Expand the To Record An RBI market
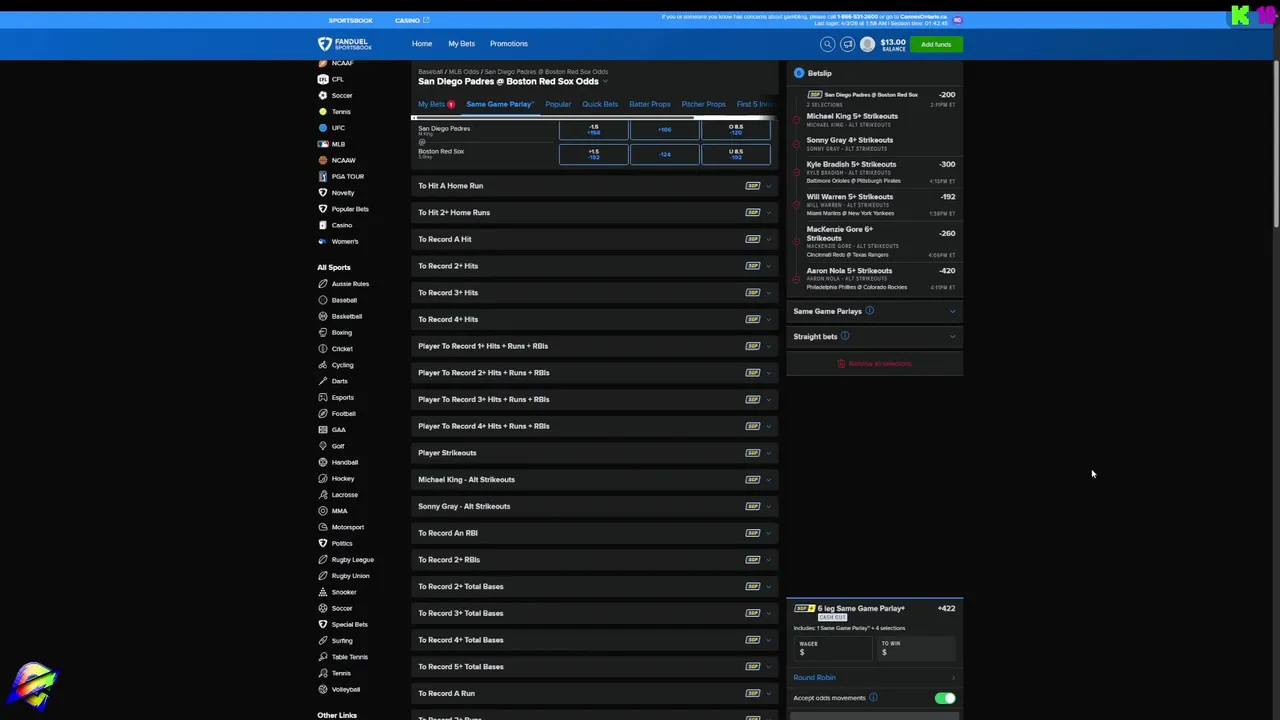 tap(594, 533)
